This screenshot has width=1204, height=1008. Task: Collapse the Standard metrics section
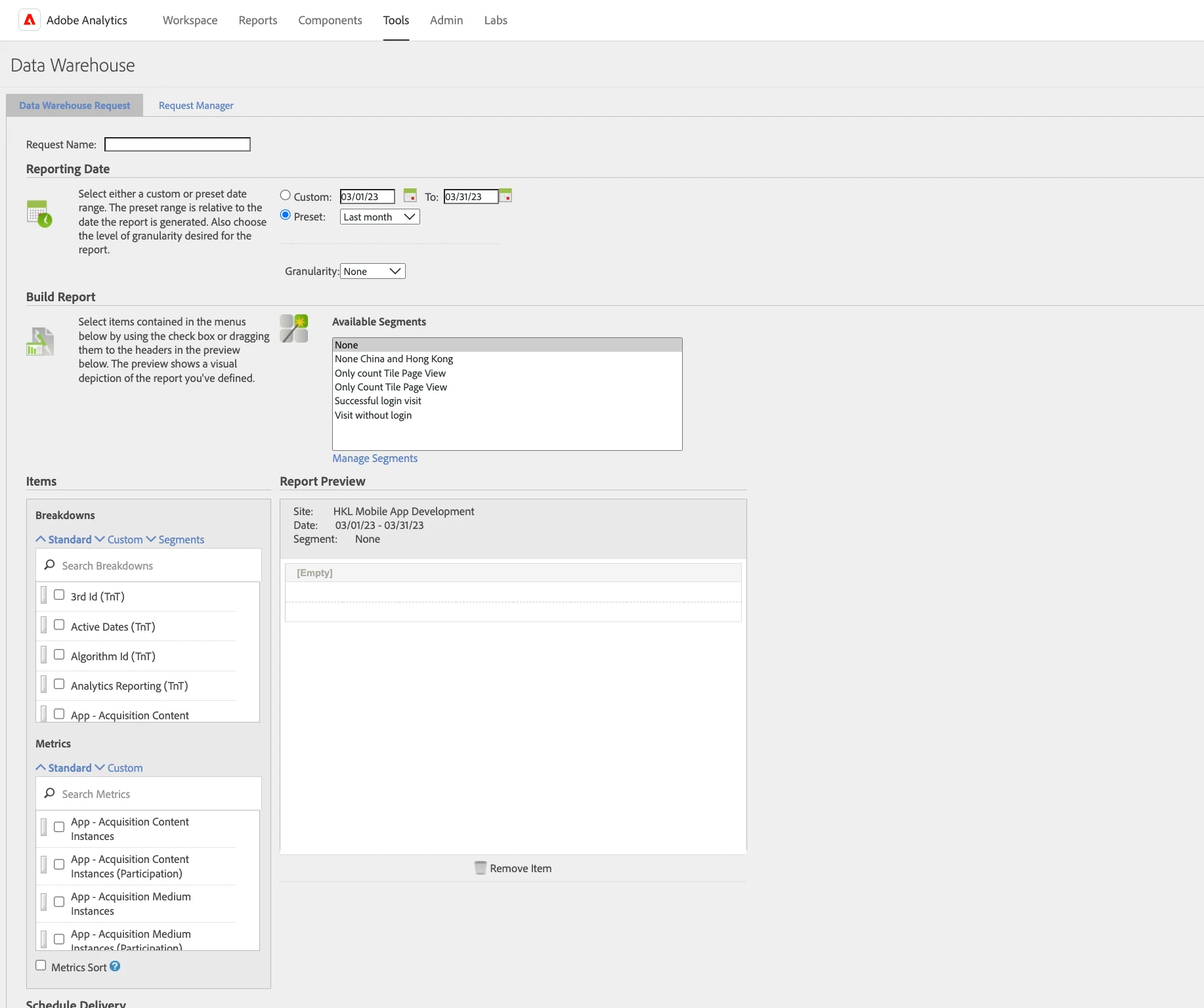(x=64, y=767)
